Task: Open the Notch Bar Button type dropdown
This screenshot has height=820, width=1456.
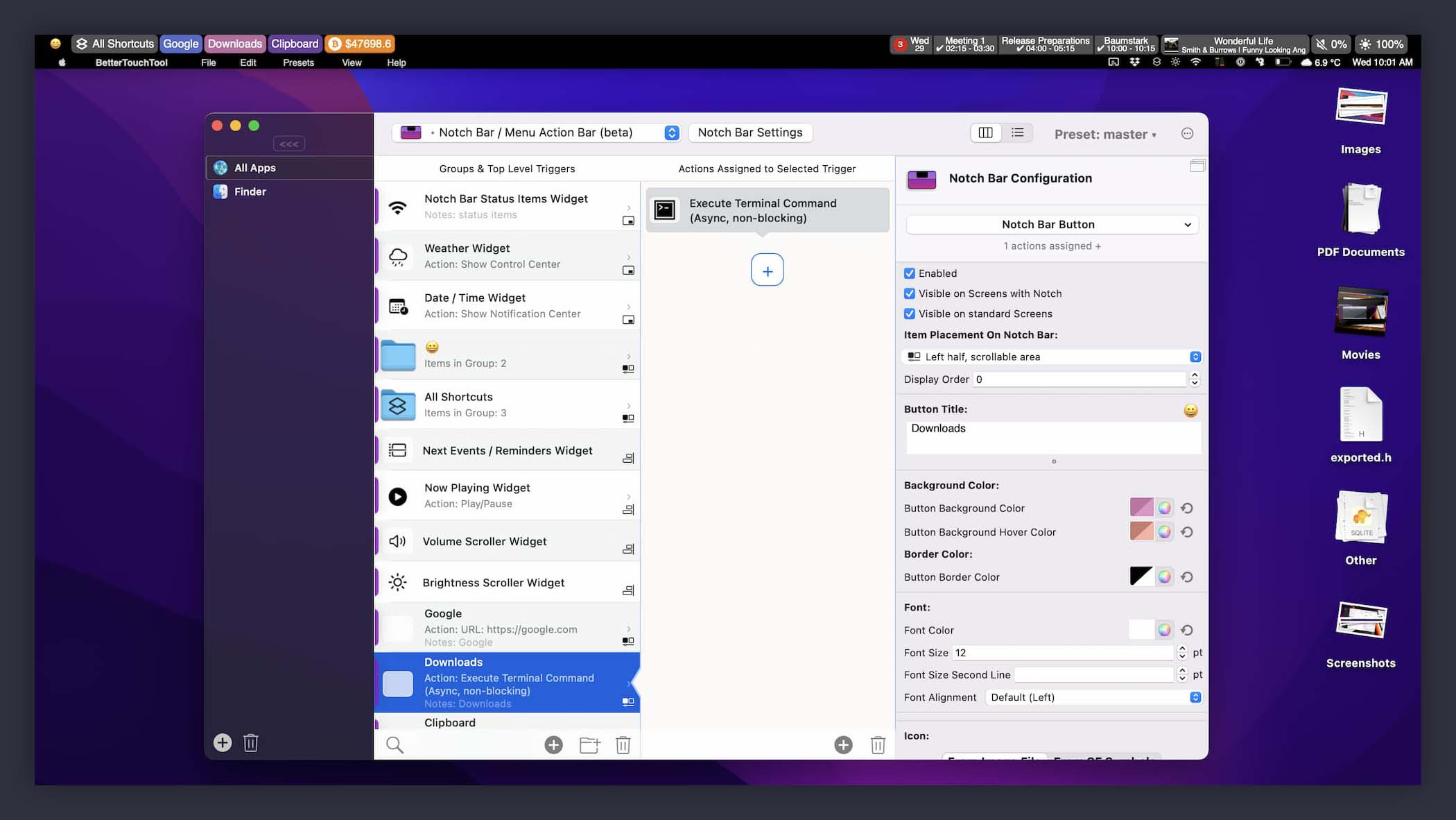Action: pyautogui.click(x=1052, y=225)
